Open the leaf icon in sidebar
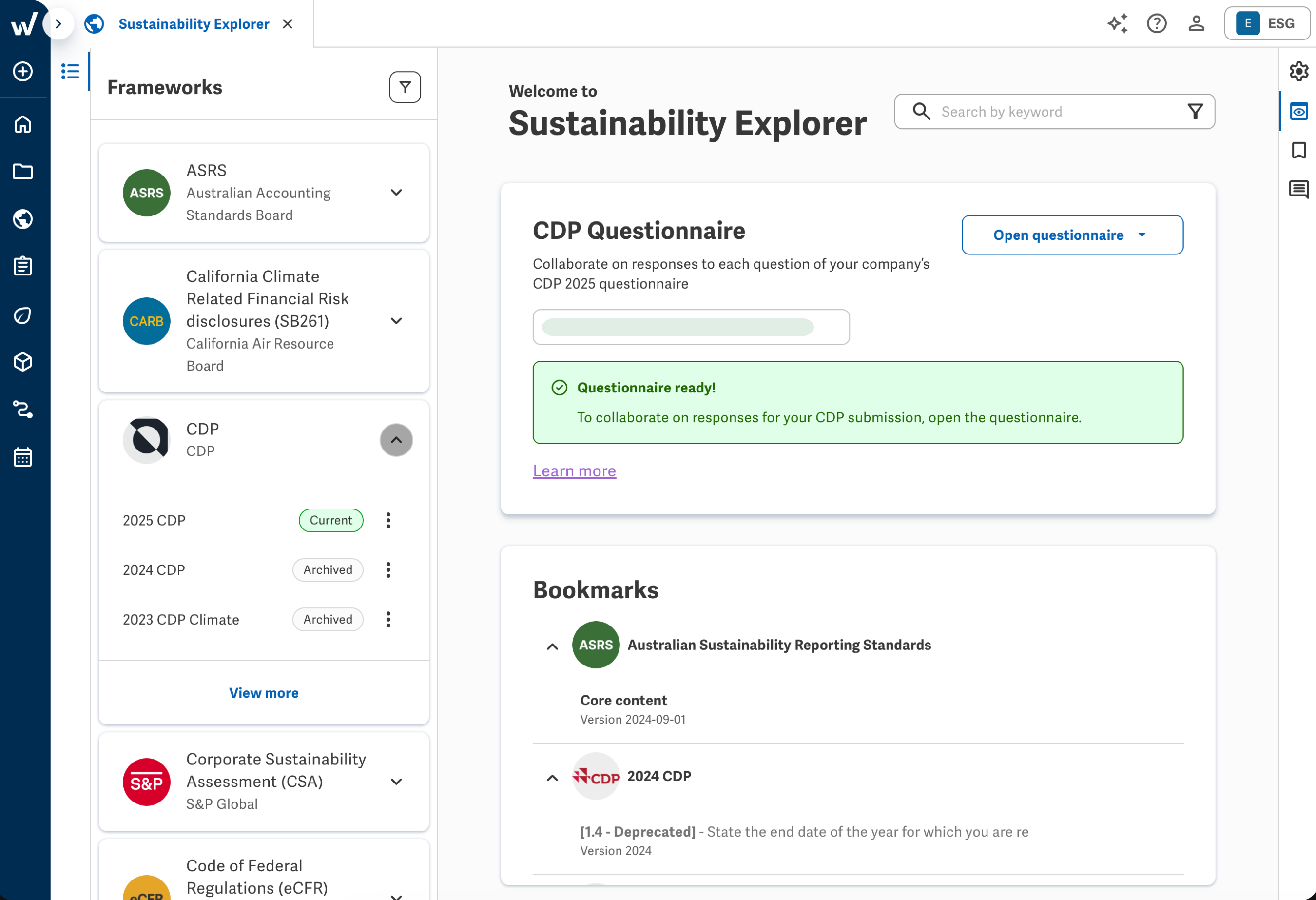The image size is (1316, 900). click(22, 315)
